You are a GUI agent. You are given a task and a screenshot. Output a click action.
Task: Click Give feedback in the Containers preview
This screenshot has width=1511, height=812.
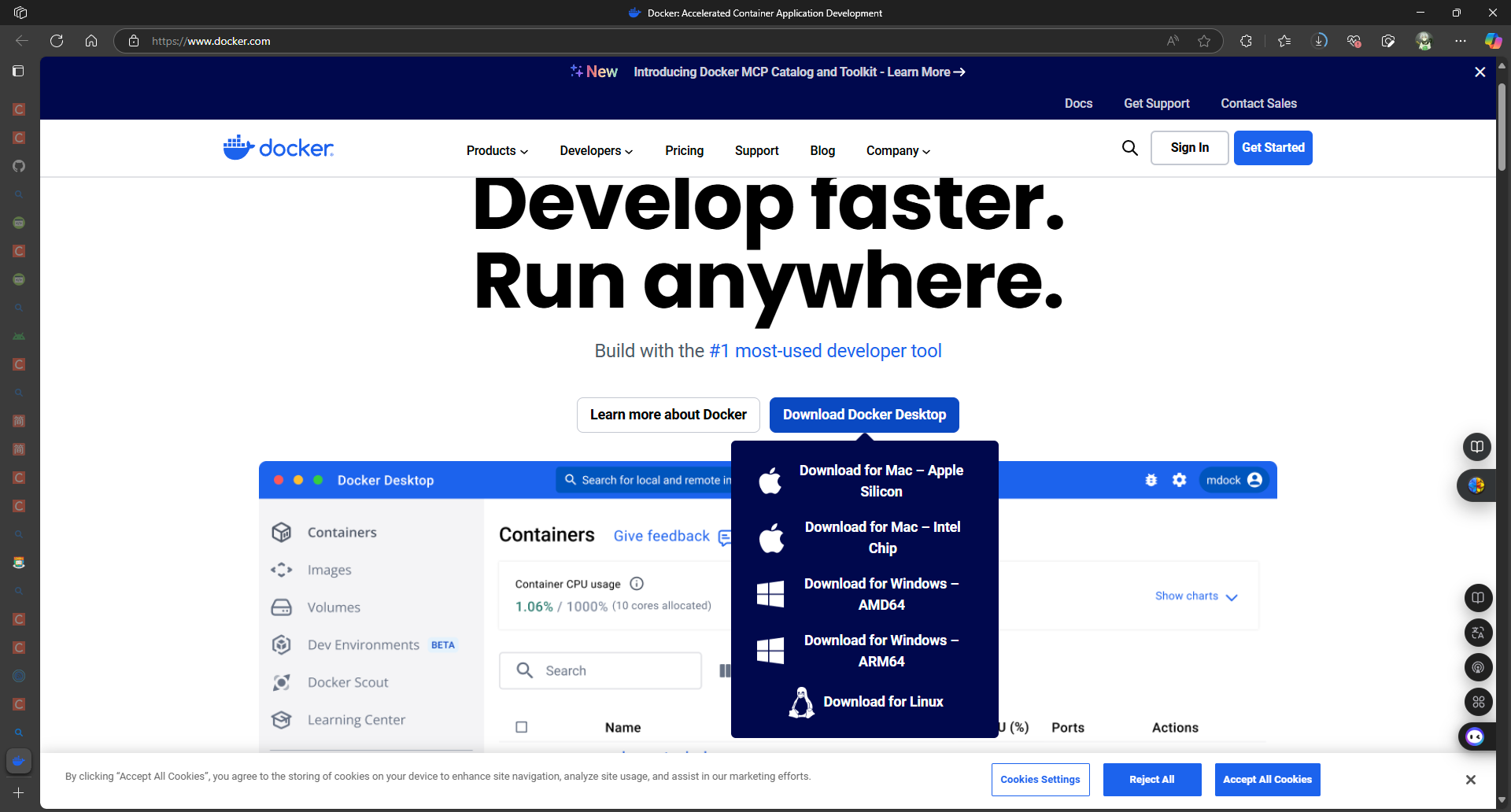coord(661,536)
